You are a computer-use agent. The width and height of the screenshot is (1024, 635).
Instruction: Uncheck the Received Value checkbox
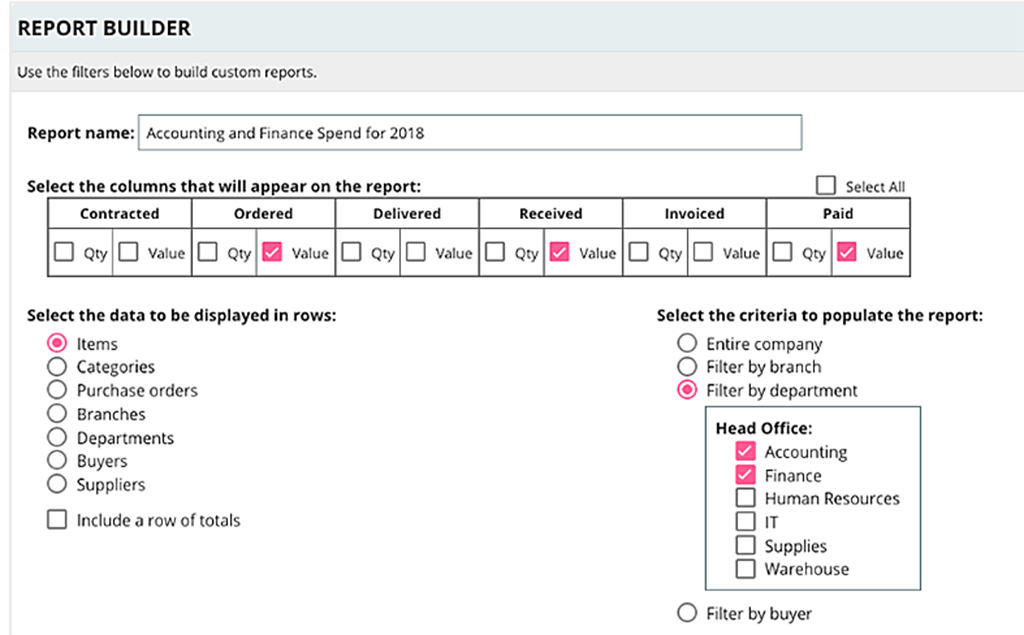point(559,252)
